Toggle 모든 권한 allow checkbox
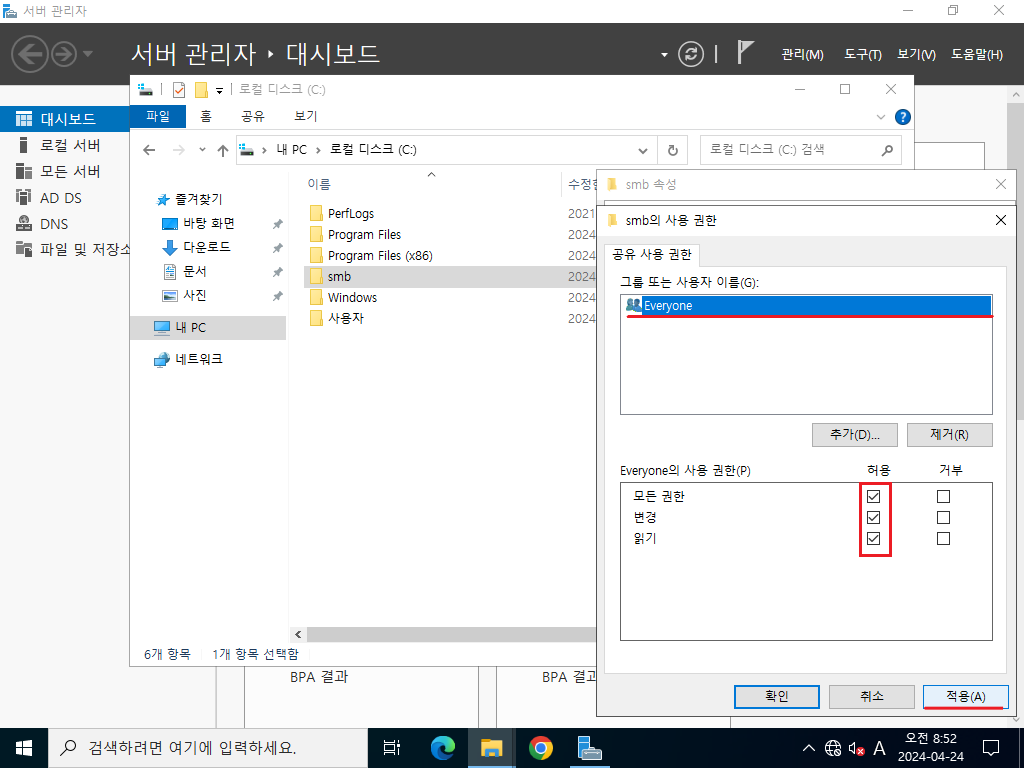Screen dimensions: 1024x768 tap(873, 496)
